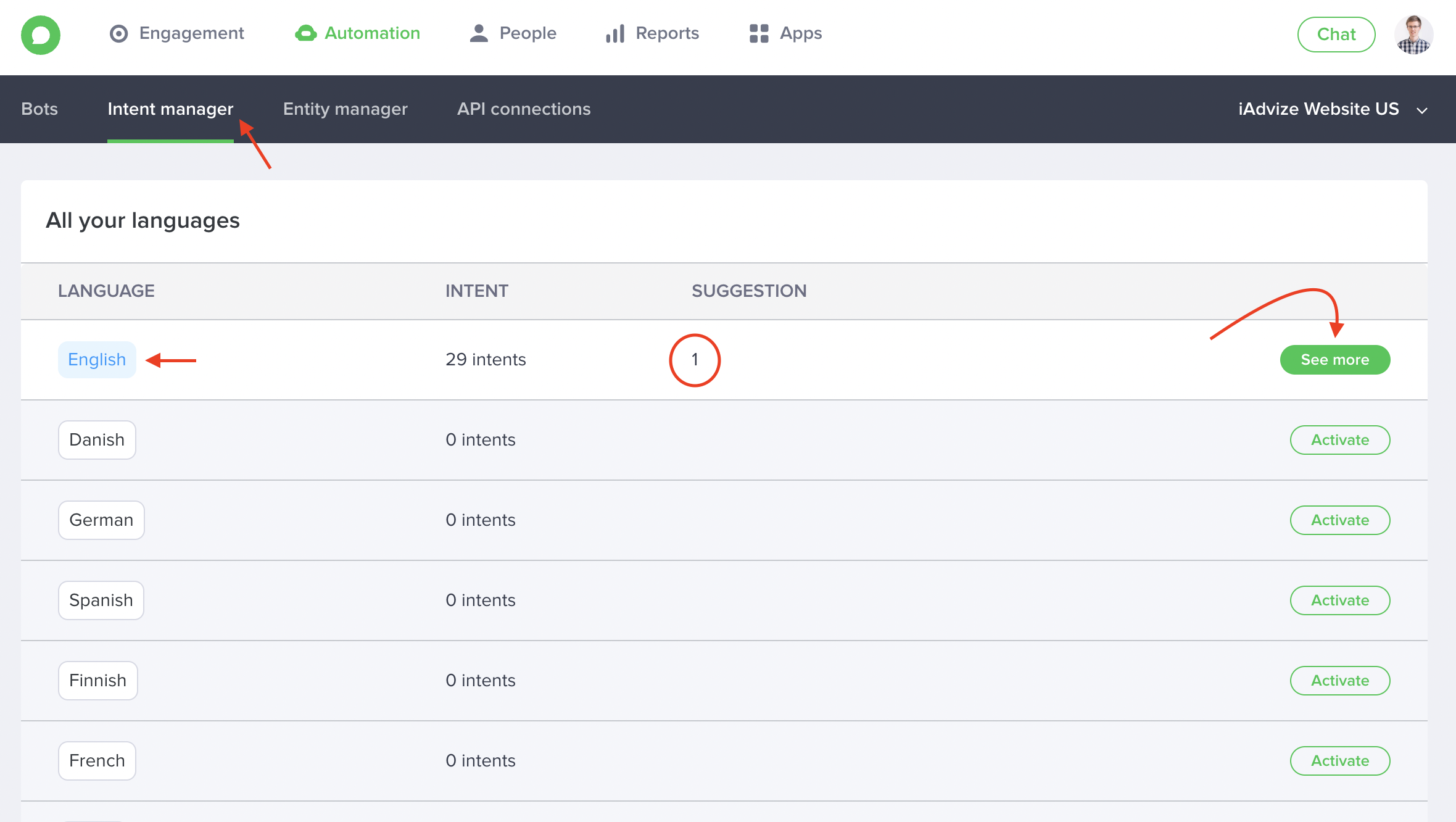Screen dimensions: 1456x822
Task: Click the Reports bar chart icon
Action: click(x=616, y=33)
